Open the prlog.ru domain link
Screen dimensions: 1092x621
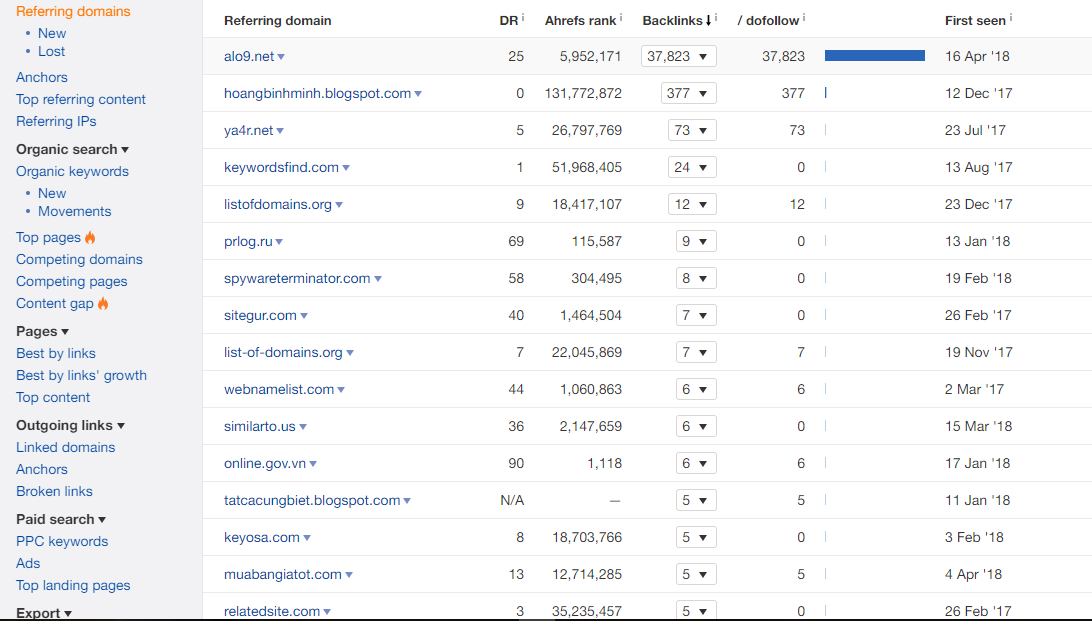[248, 241]
